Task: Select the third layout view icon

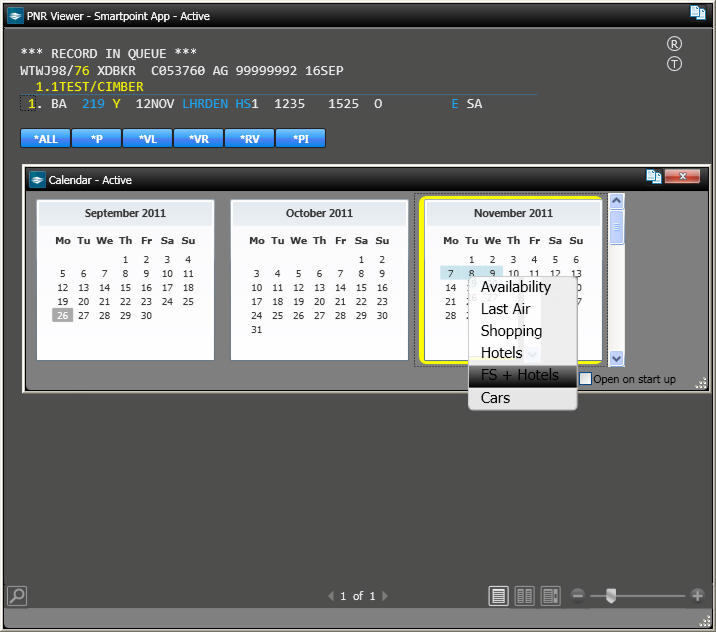Action: click(x=550, y=596)
